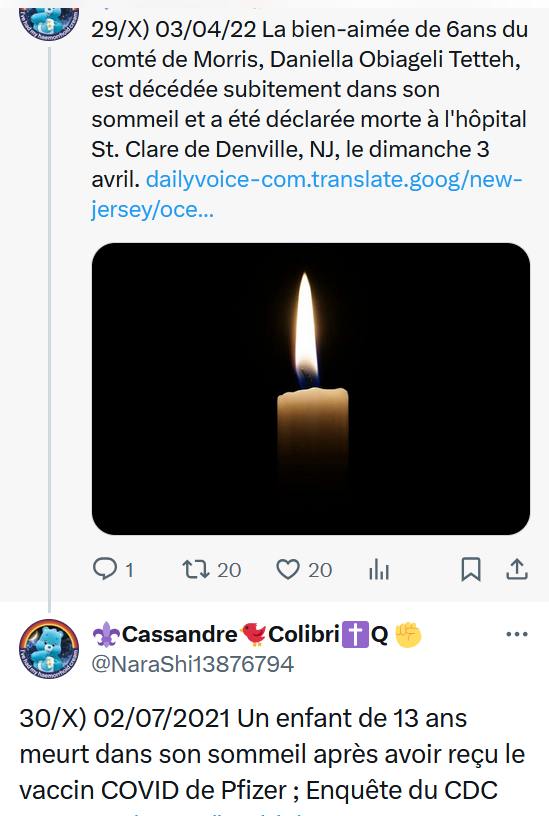
Task: Repost the tweet via the retweet arrows icon
Action: (196, 569)
